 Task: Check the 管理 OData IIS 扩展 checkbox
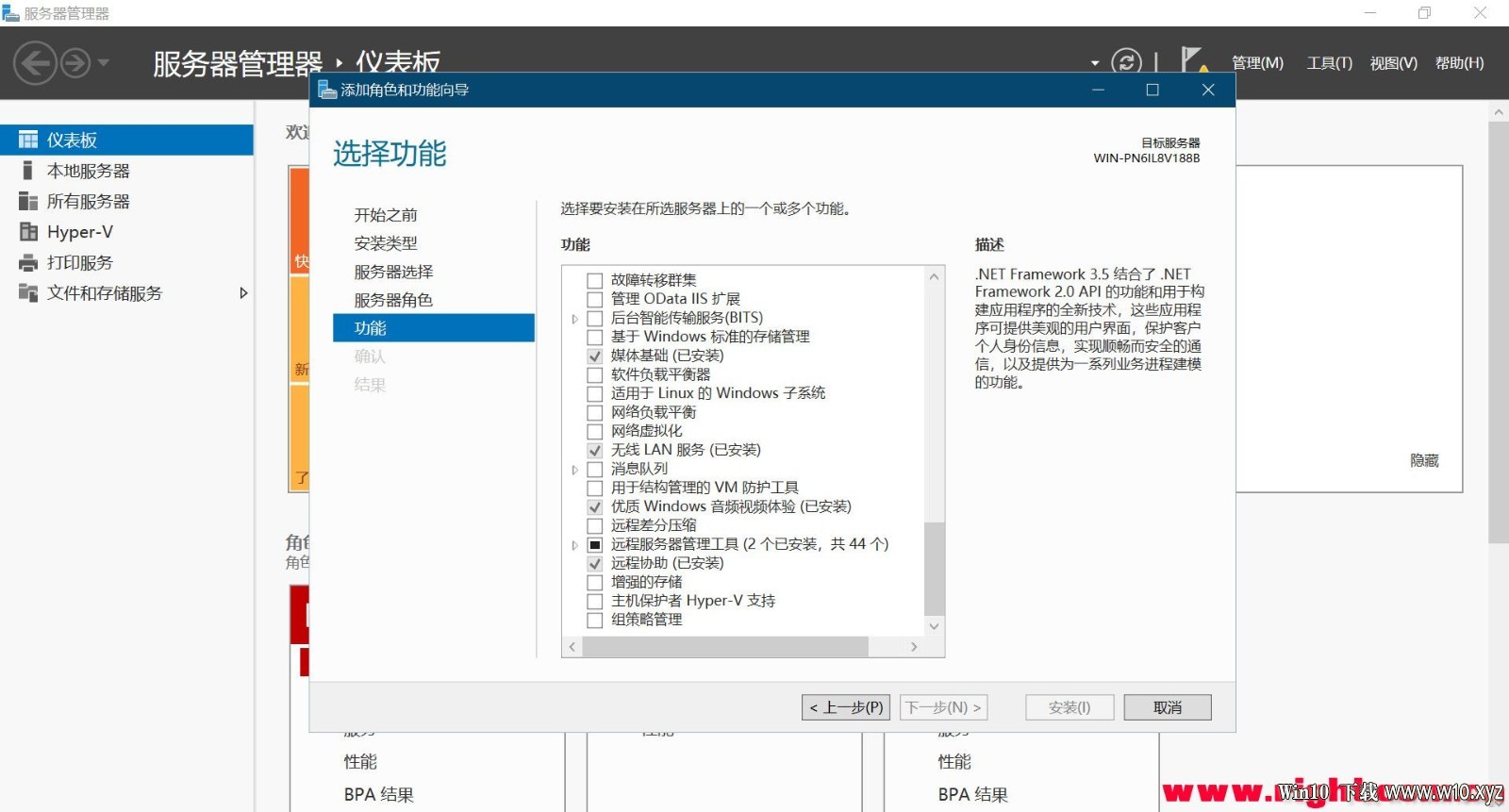click(x=595, y=300)
